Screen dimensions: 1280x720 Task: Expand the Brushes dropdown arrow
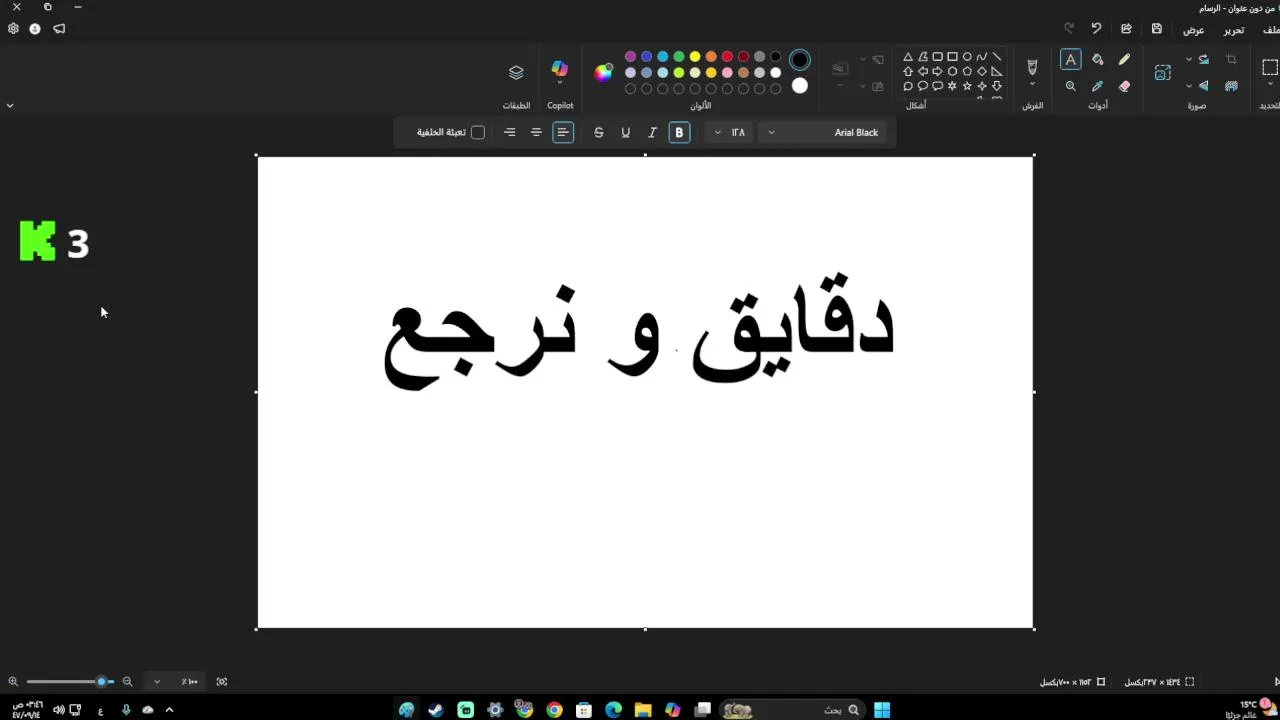[1032, 85]
